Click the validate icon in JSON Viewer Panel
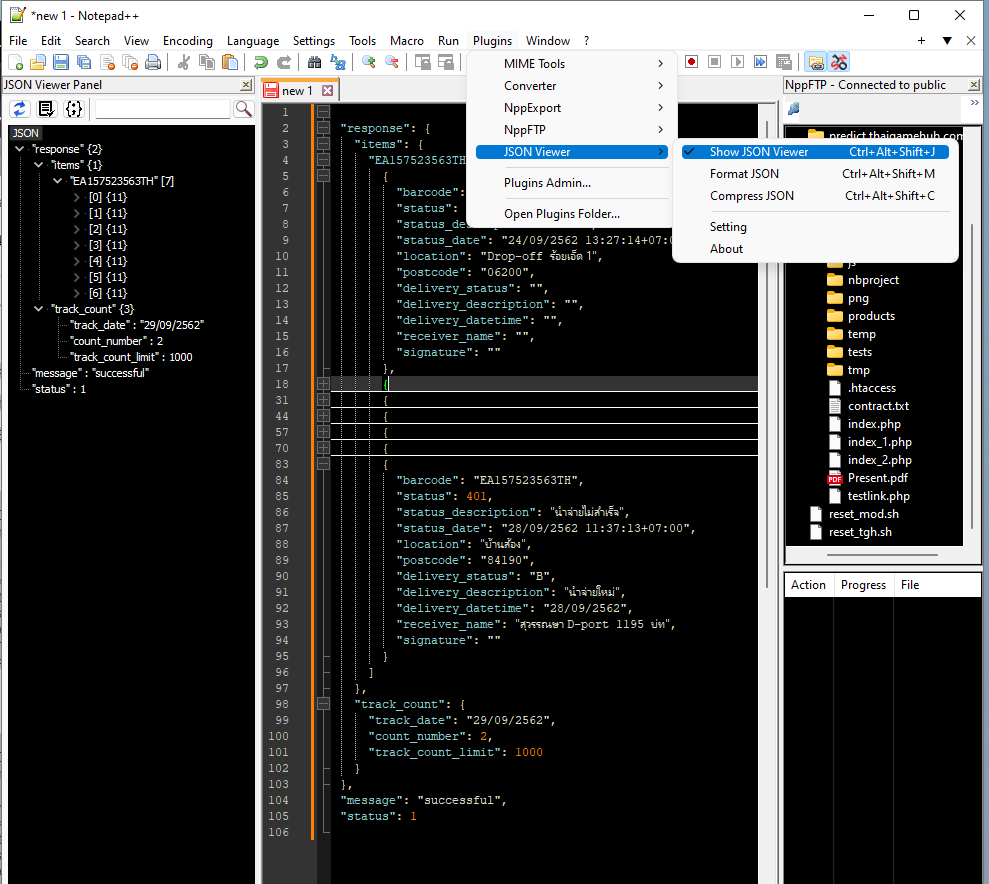Image resolution: width=989 pixels, height=884 pixels. [x=46, y=109]
